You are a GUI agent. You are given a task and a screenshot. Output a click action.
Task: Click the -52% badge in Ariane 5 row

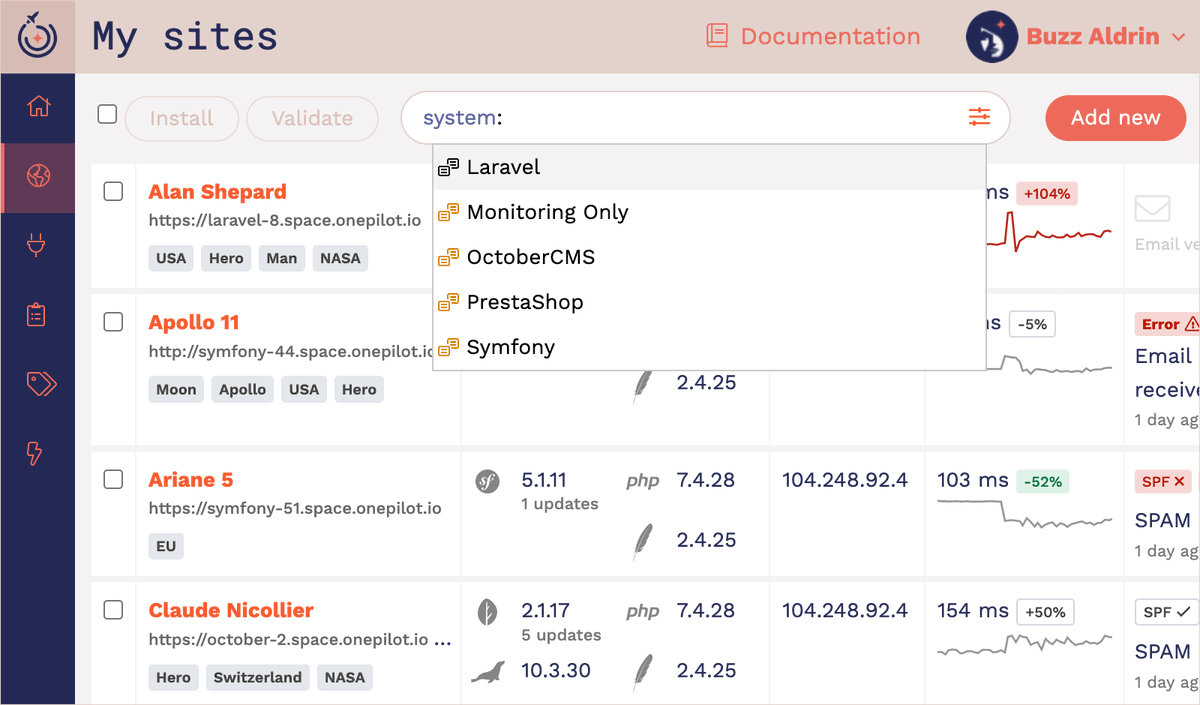1042,481
